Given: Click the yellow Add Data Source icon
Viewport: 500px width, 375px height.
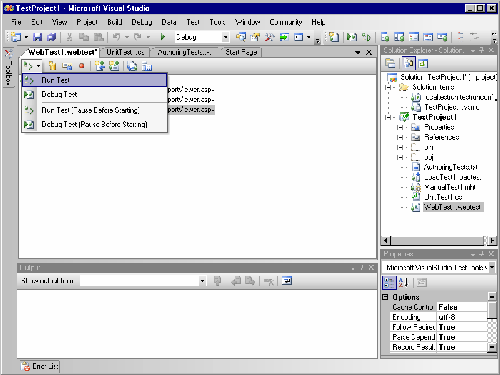Looking at the screenshot, I should (x=52, y=66).
